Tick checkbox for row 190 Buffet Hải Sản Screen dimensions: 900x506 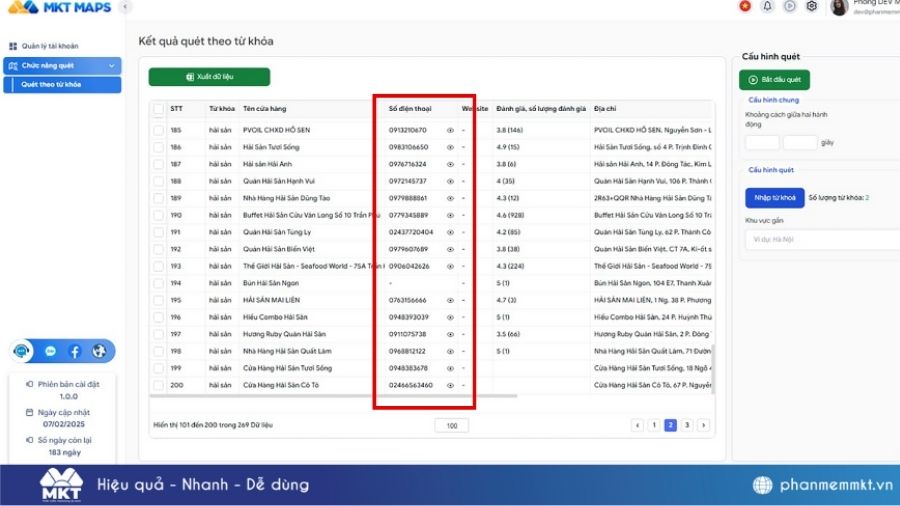pos(158,215)
